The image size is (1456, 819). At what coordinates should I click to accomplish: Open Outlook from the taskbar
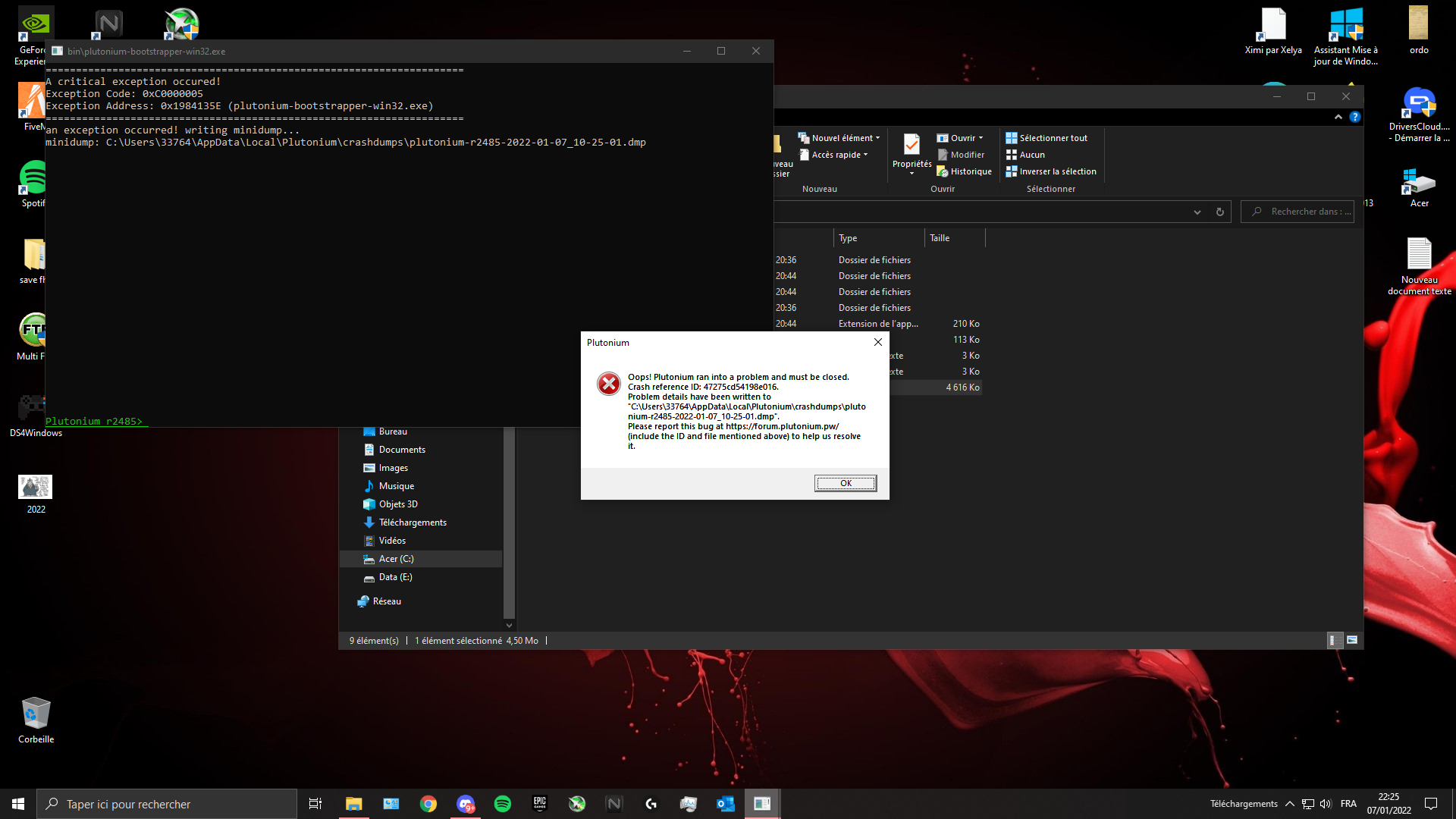click(726, 804)
